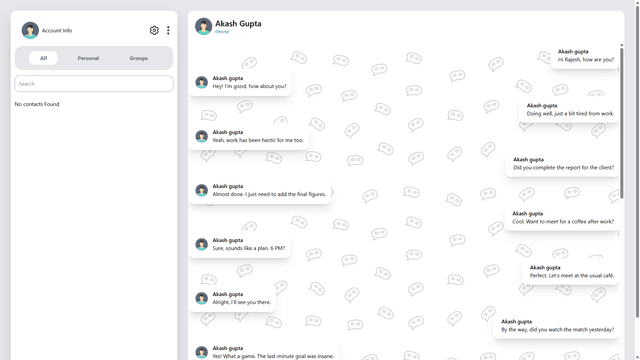Click Akash Gupta's avatar in chat header
Image resolution: width=640 pixels, height=360 pixels.
point(203,26)
